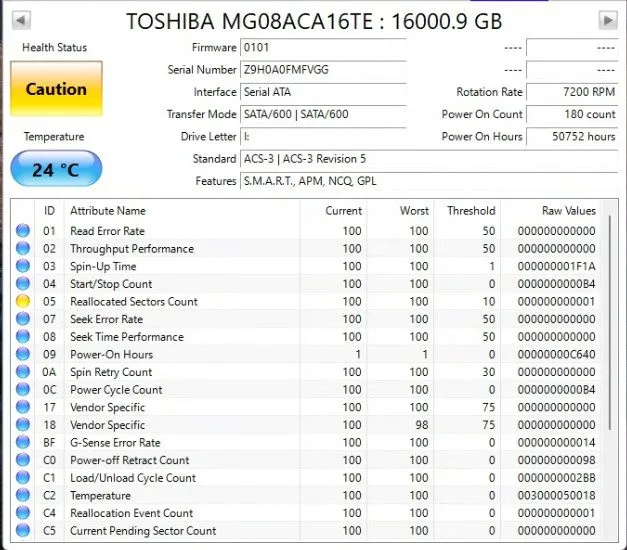
Task: Select the Reallocated Sectors Count attribute name
Action: [134, 301]
